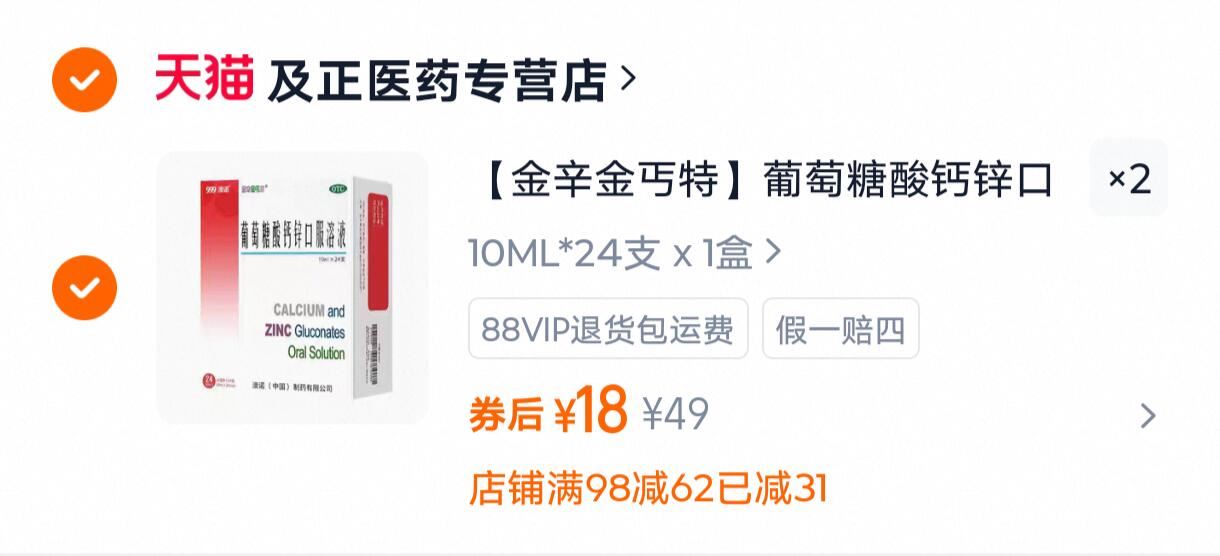1220x556 pixels.
Task: Open the 店铺满98减62已减31 promotion
Action: pos(648,488)
